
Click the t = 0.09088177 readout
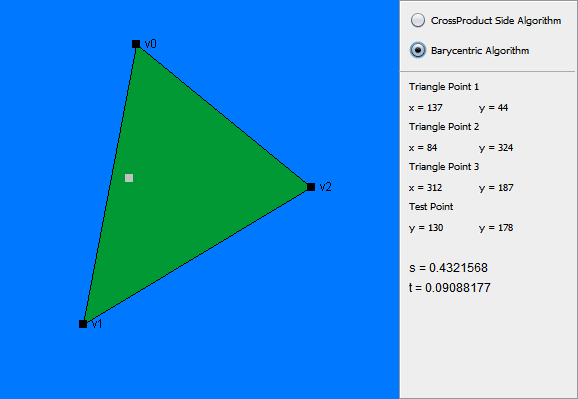[450, 288]
